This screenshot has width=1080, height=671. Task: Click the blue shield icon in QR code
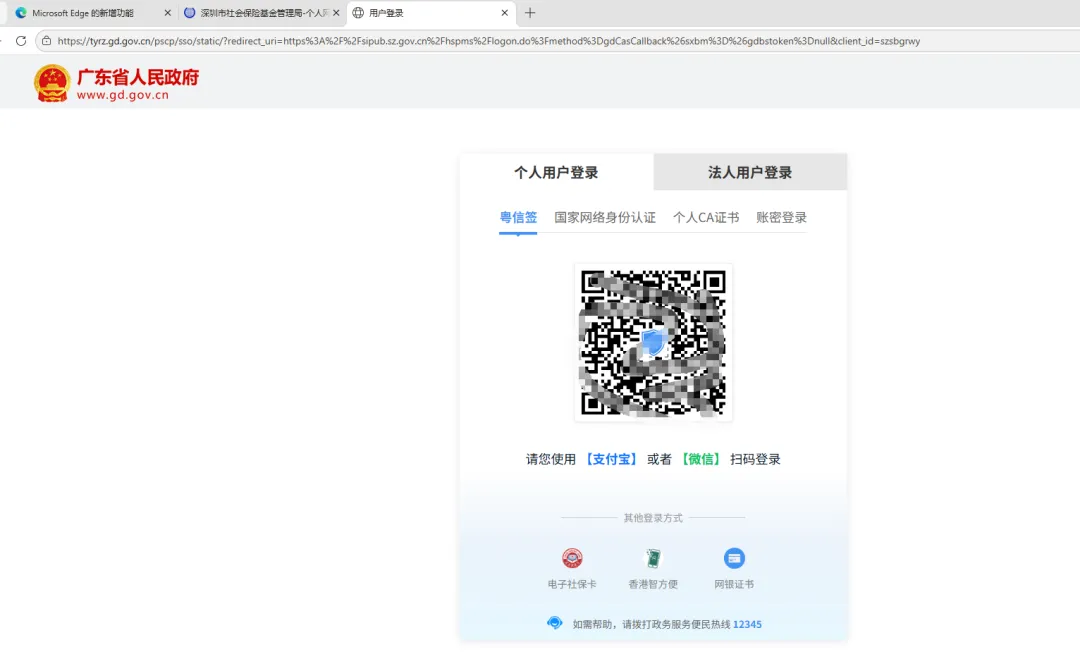(653, 342)
